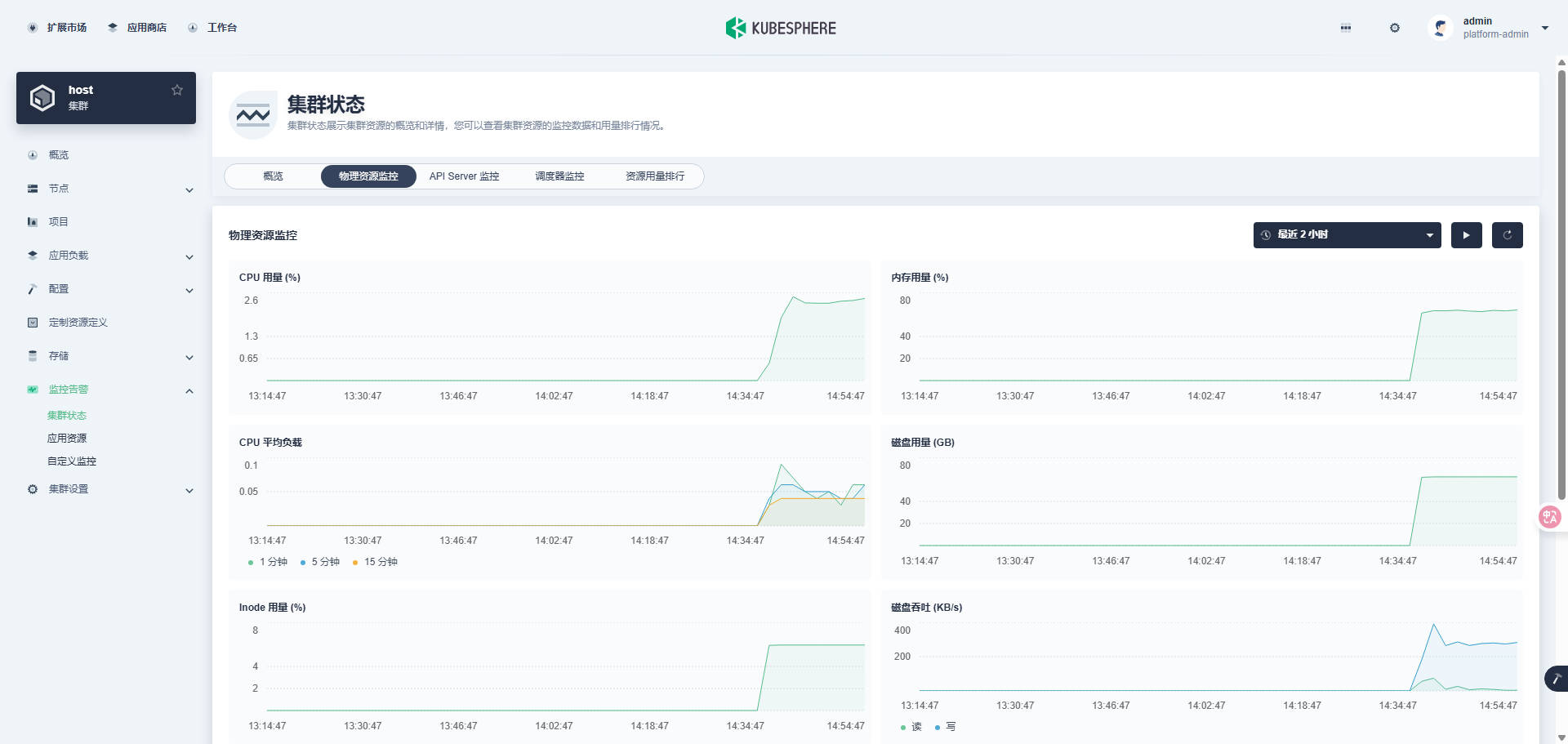The image size is (1568, 744).
Task: Open the grid apps icon in header
Action: pyautogui.click(x=1345, y=28)
